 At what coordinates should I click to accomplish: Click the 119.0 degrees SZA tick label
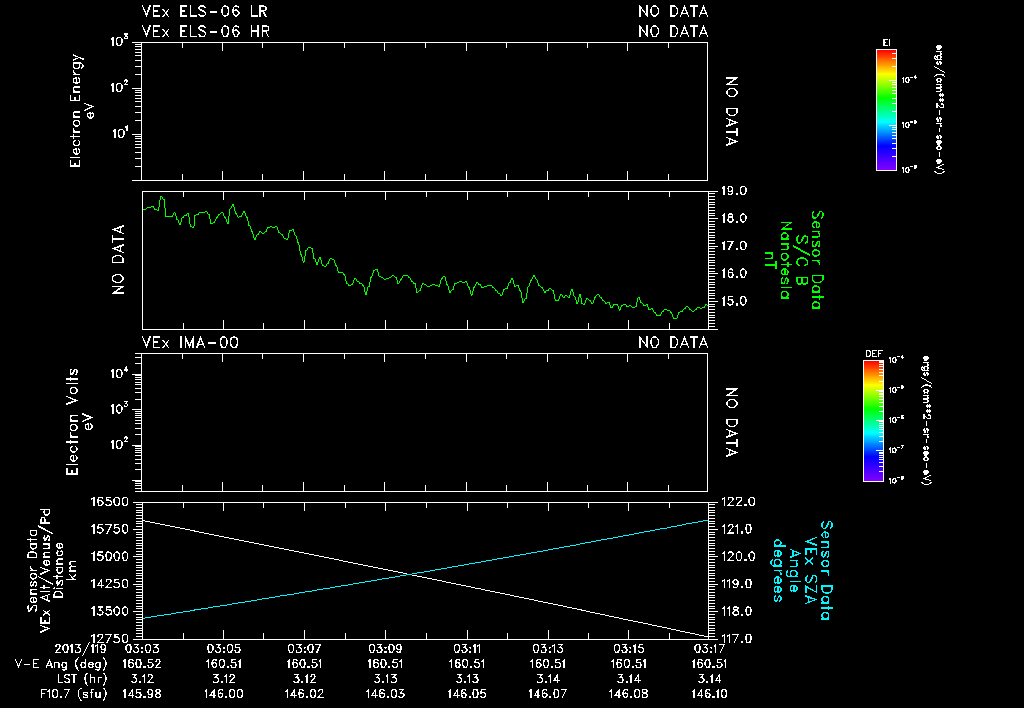(x=738, y=584)
